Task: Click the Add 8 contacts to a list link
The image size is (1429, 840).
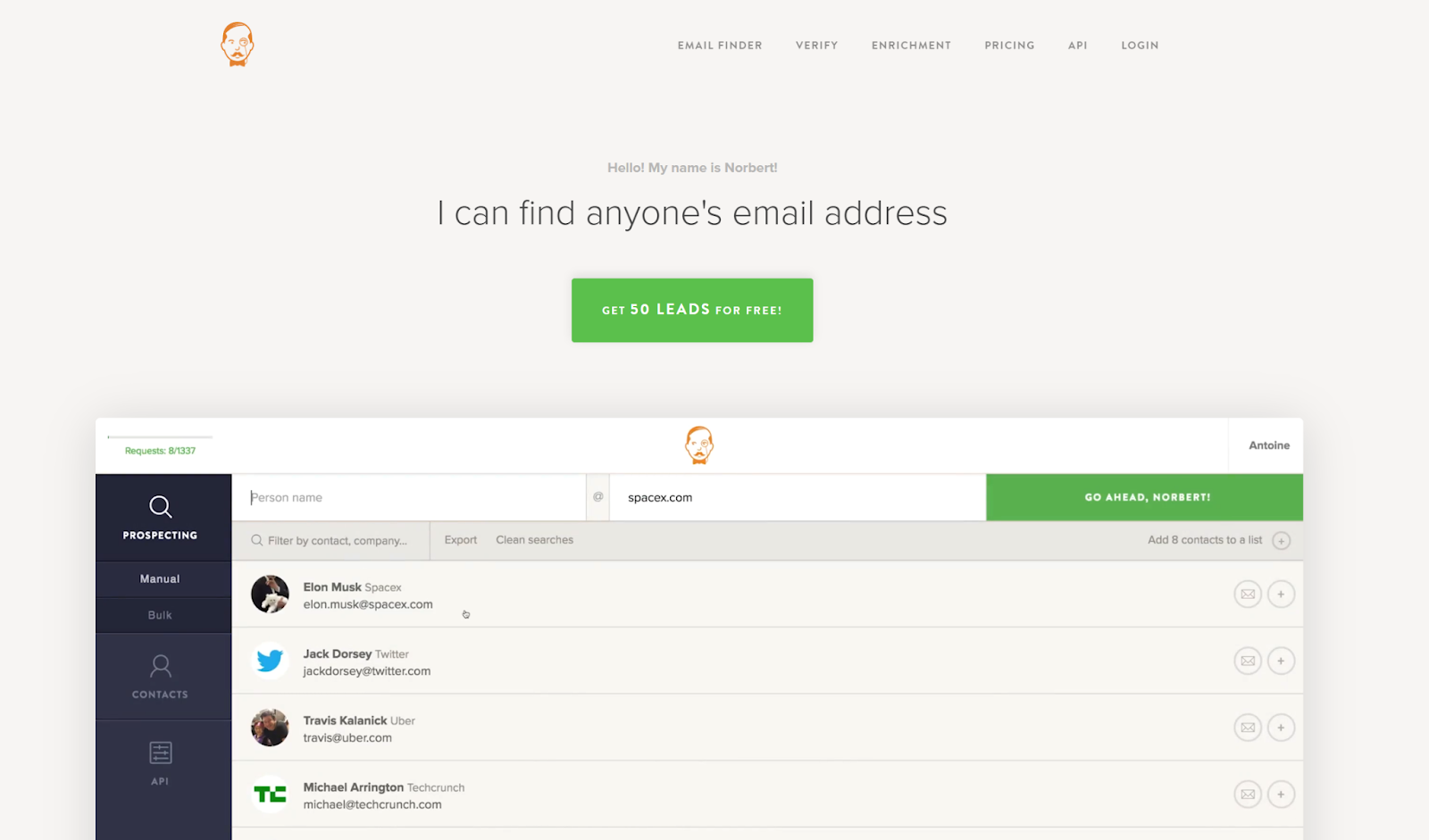Action: coord(1205,540)
